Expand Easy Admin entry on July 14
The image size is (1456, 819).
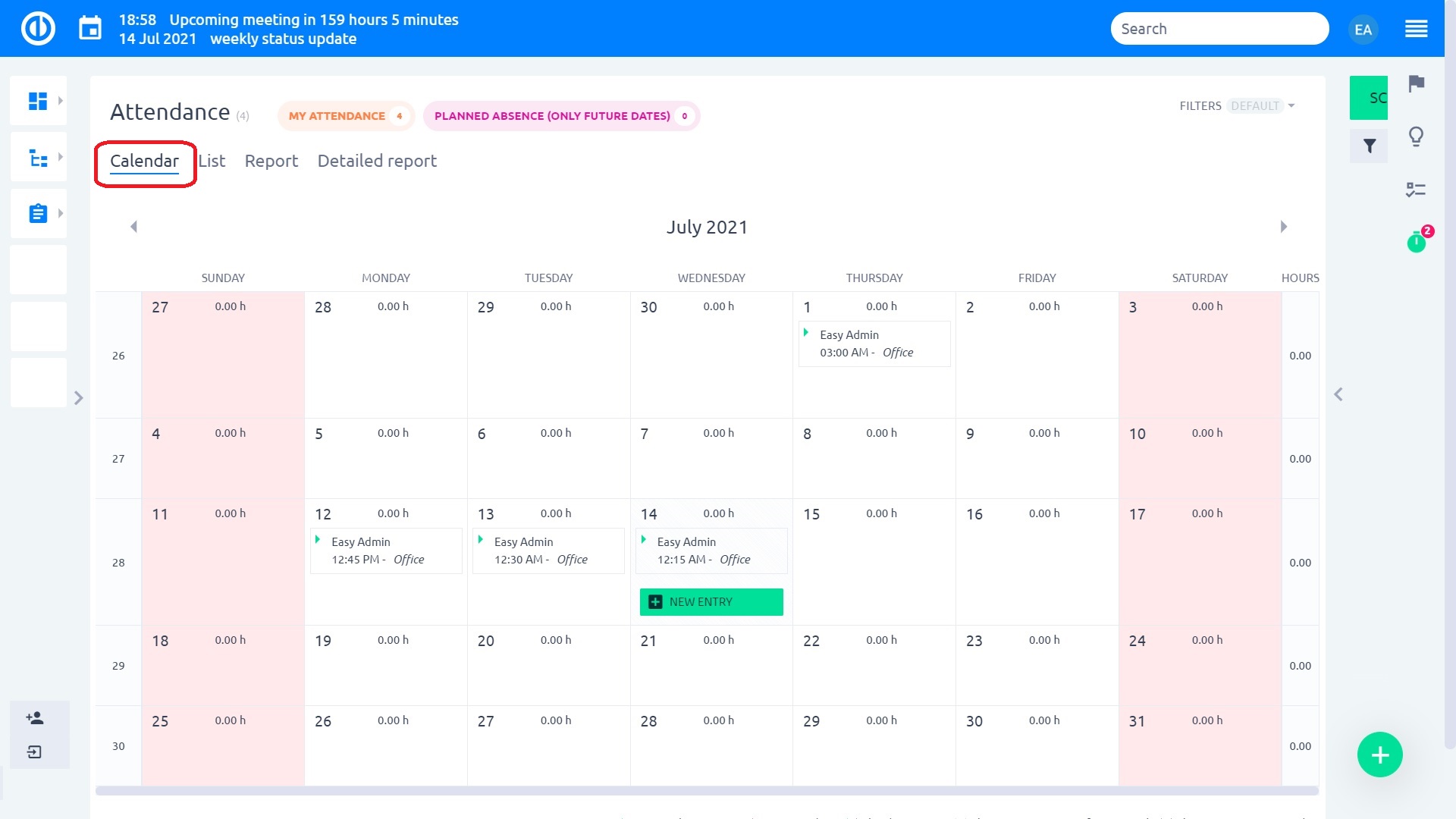coord(644,539)
